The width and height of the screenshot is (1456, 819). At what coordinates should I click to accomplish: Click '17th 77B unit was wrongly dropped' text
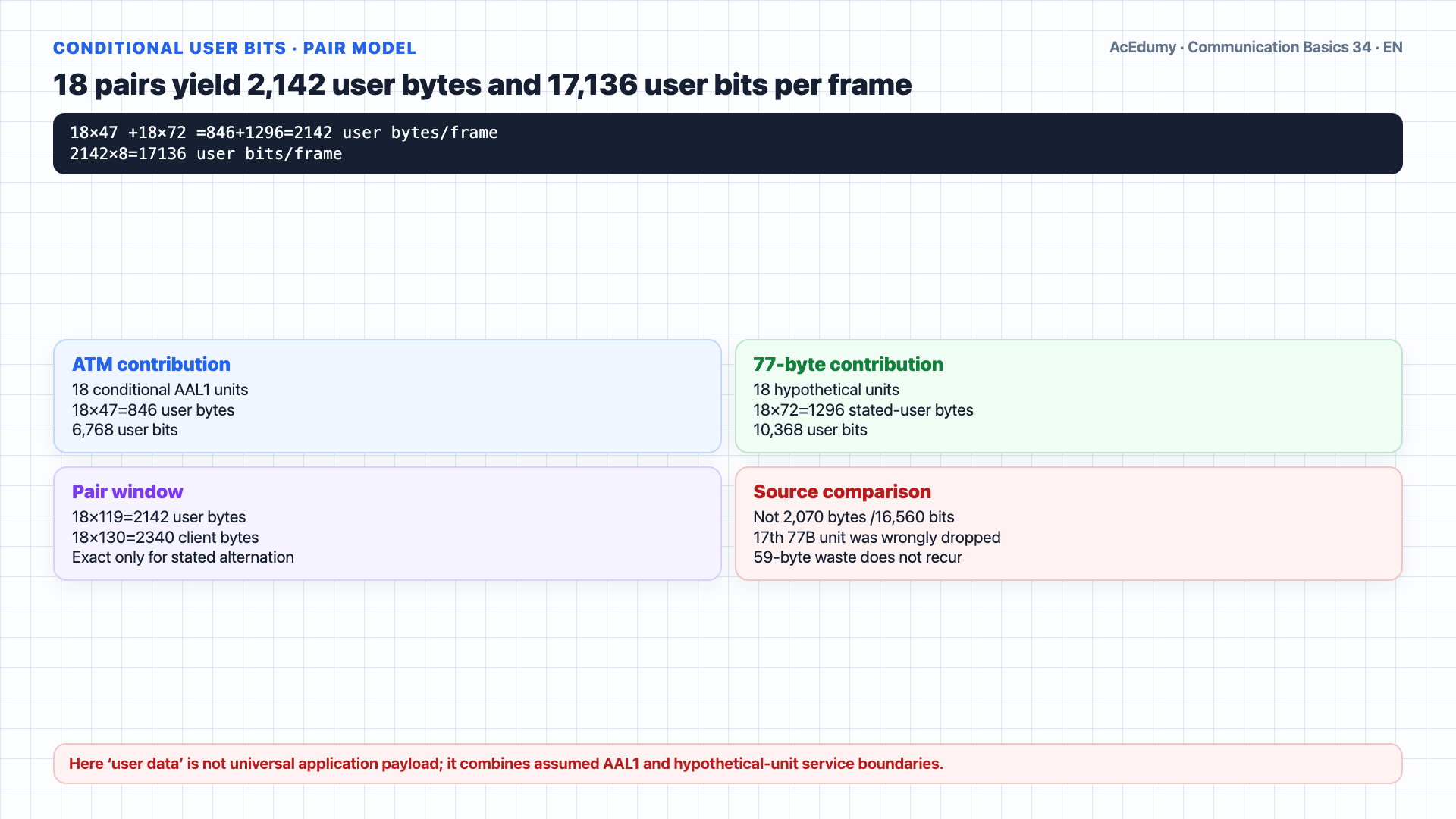(877, 538)
